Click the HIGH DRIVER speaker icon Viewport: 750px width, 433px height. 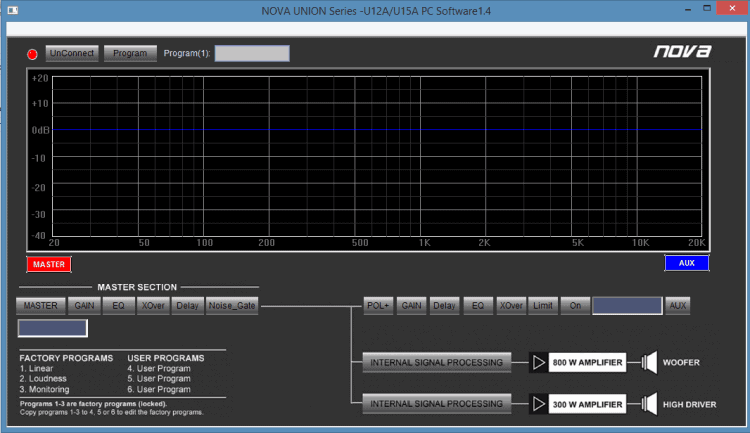tap(650, 404)
